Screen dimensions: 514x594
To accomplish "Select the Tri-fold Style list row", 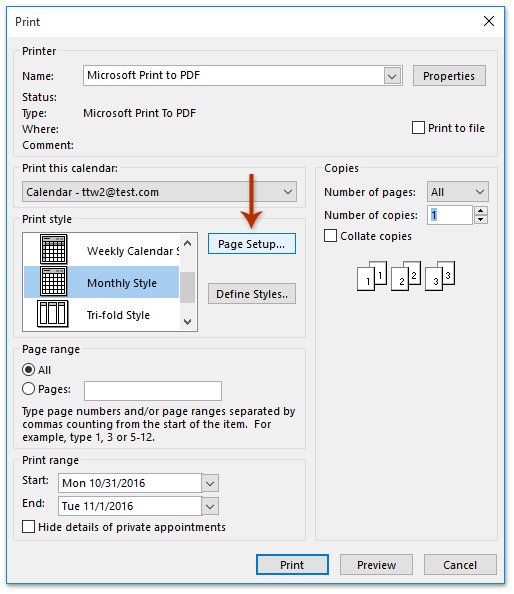I will click(x=102, y=314).
